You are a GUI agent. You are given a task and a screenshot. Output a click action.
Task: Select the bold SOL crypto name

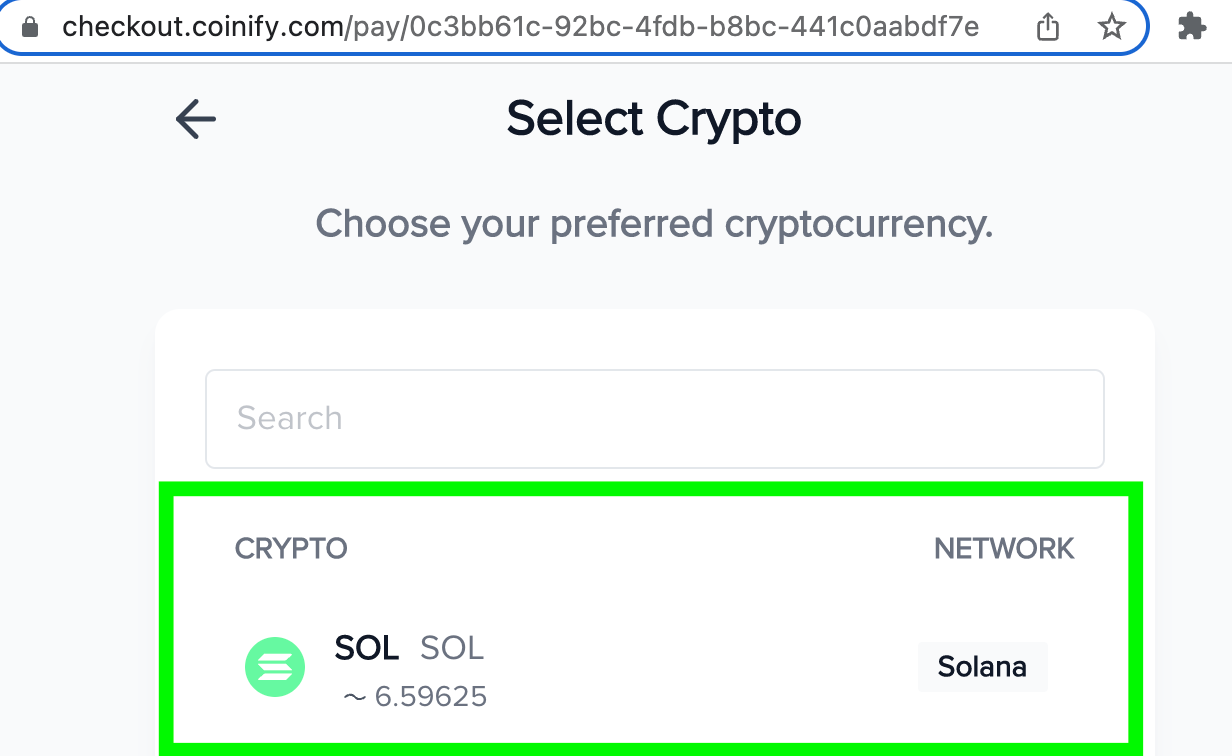tap(367, 648)
